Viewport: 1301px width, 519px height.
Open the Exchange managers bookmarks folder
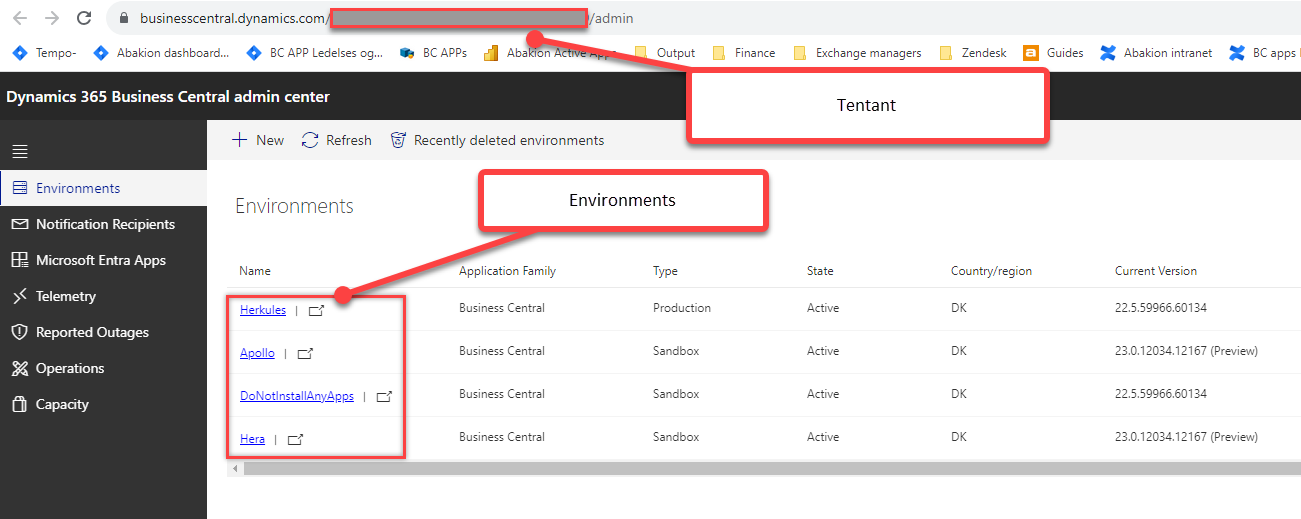(x=857, y=53)
